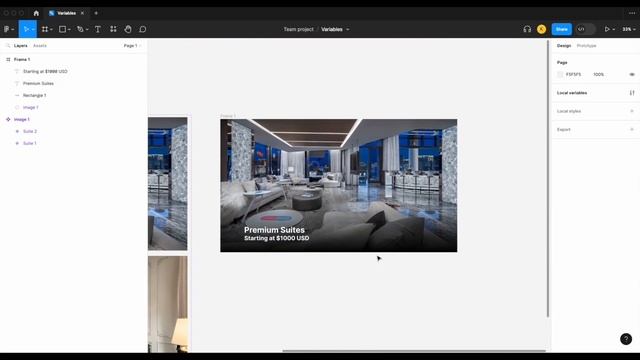Viewport: 640px width, 360px height.
Task: Search layers with magnifier icon
Action: (8, 46)
